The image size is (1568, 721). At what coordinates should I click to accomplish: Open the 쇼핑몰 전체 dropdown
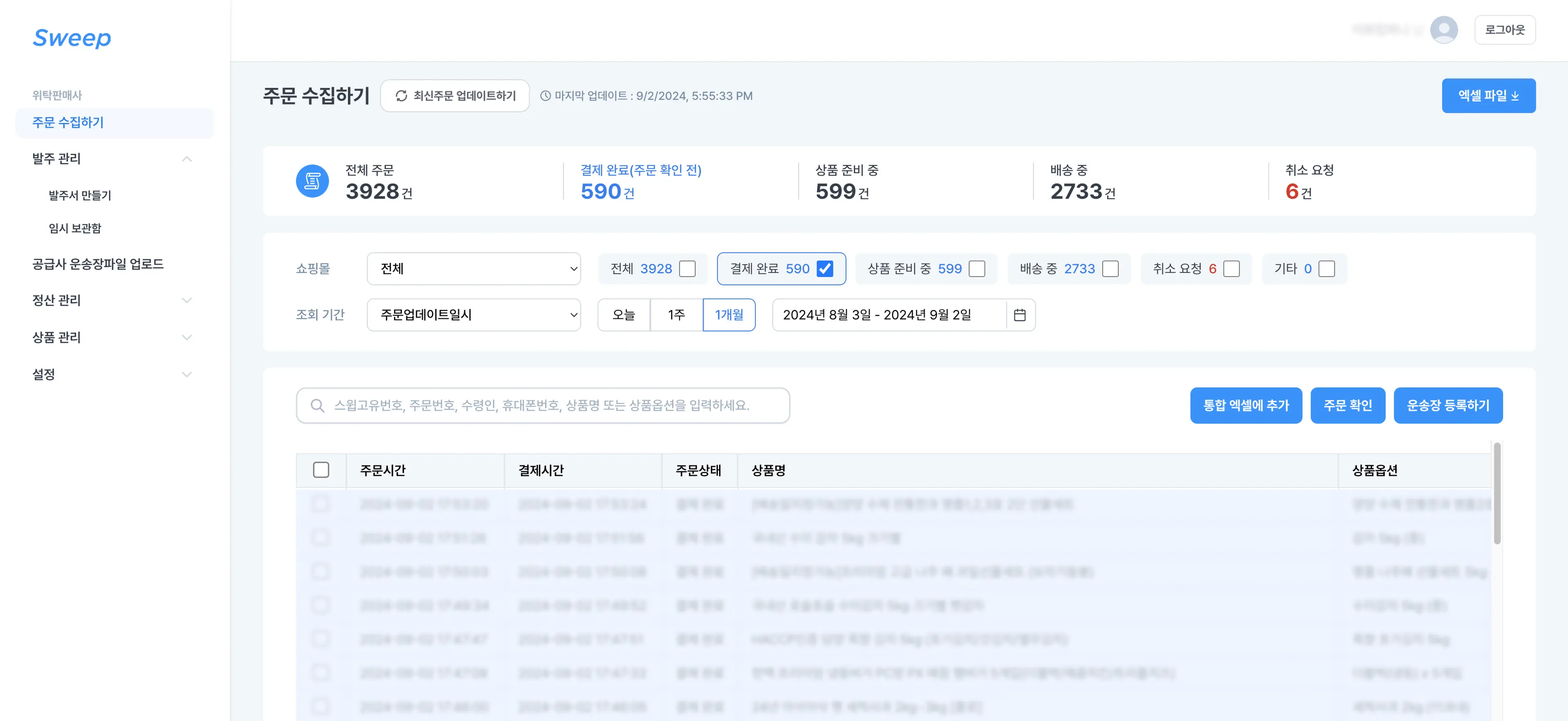(x=474, y=269)
